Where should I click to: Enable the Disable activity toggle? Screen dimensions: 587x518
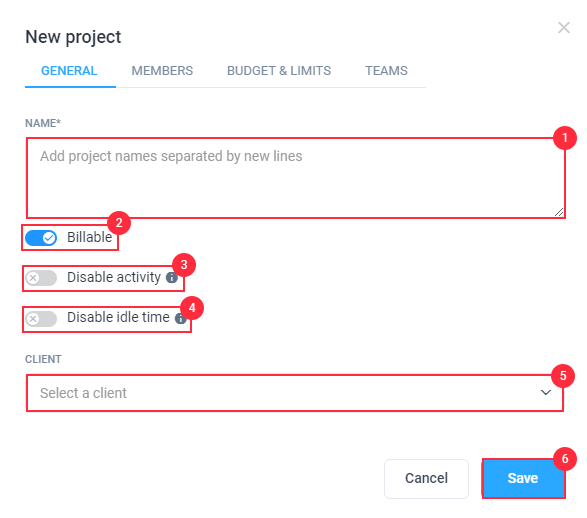41,278
